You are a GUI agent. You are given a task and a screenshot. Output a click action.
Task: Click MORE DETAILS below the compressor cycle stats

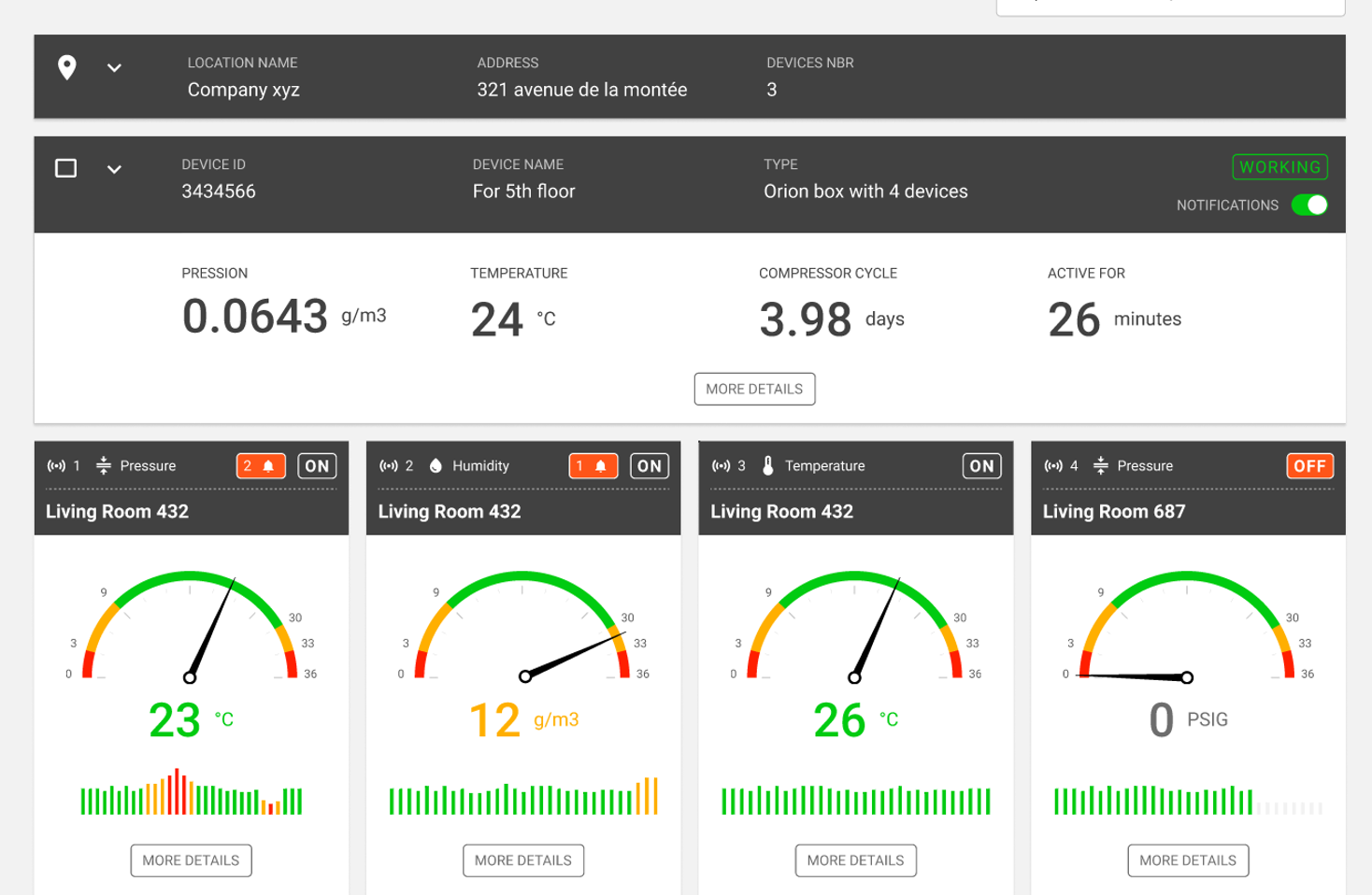click(x=754, y=389)
